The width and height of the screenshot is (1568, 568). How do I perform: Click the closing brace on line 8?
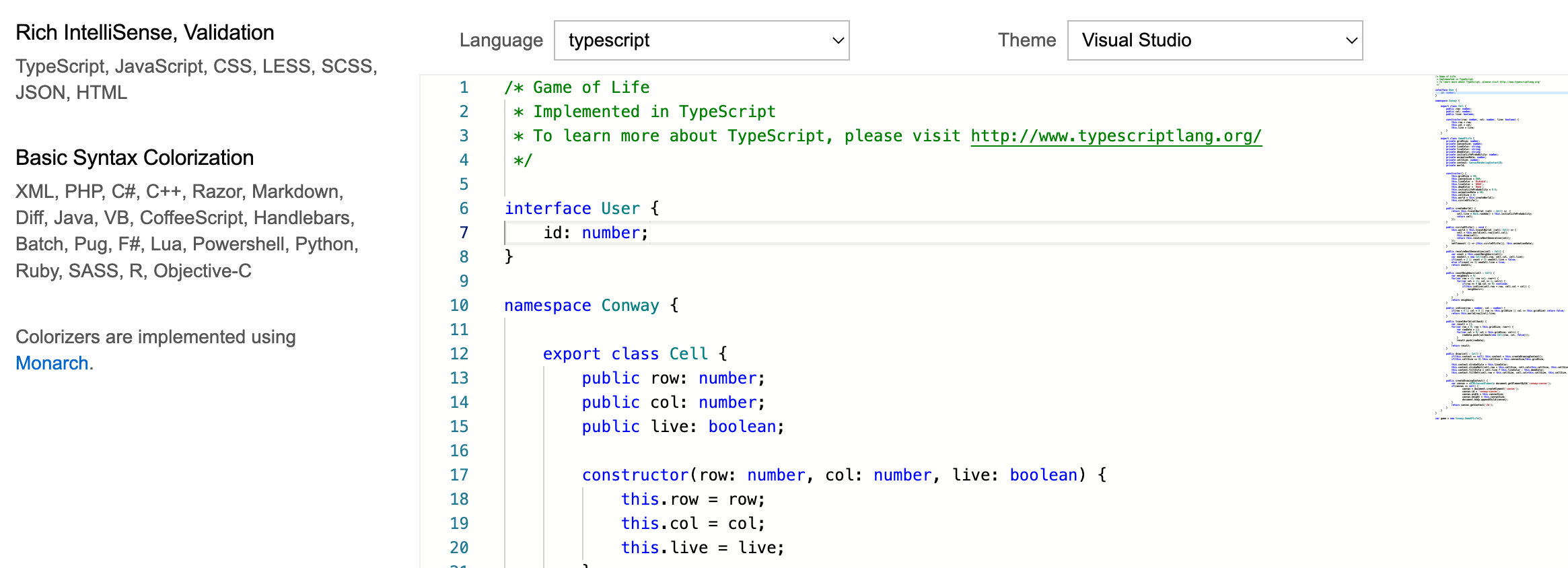(509, 257)
